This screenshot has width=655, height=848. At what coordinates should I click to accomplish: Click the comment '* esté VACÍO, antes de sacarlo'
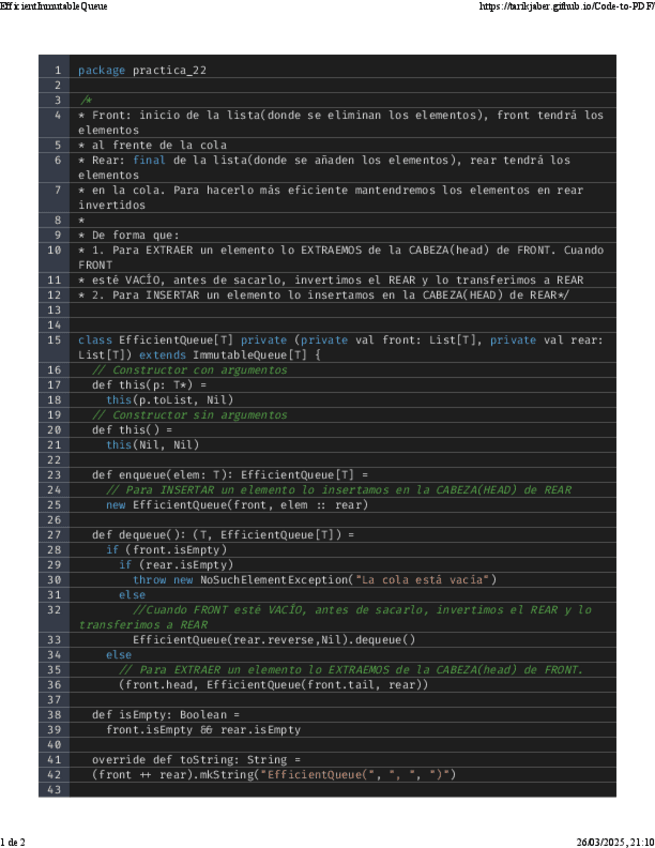click(x=182, y=280)
